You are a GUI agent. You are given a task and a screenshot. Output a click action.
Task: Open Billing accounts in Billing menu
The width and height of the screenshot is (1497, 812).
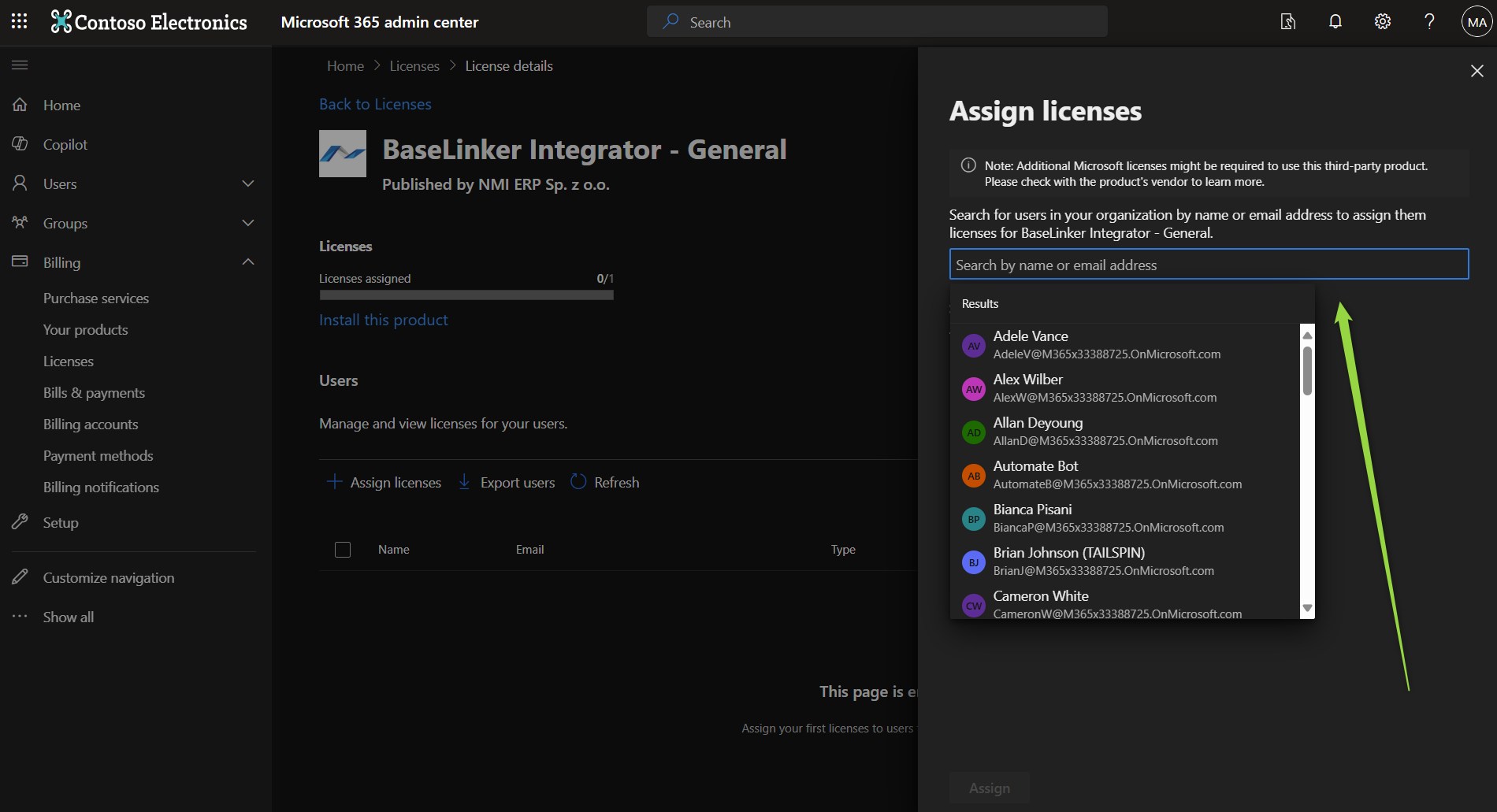tap(91, 425)
